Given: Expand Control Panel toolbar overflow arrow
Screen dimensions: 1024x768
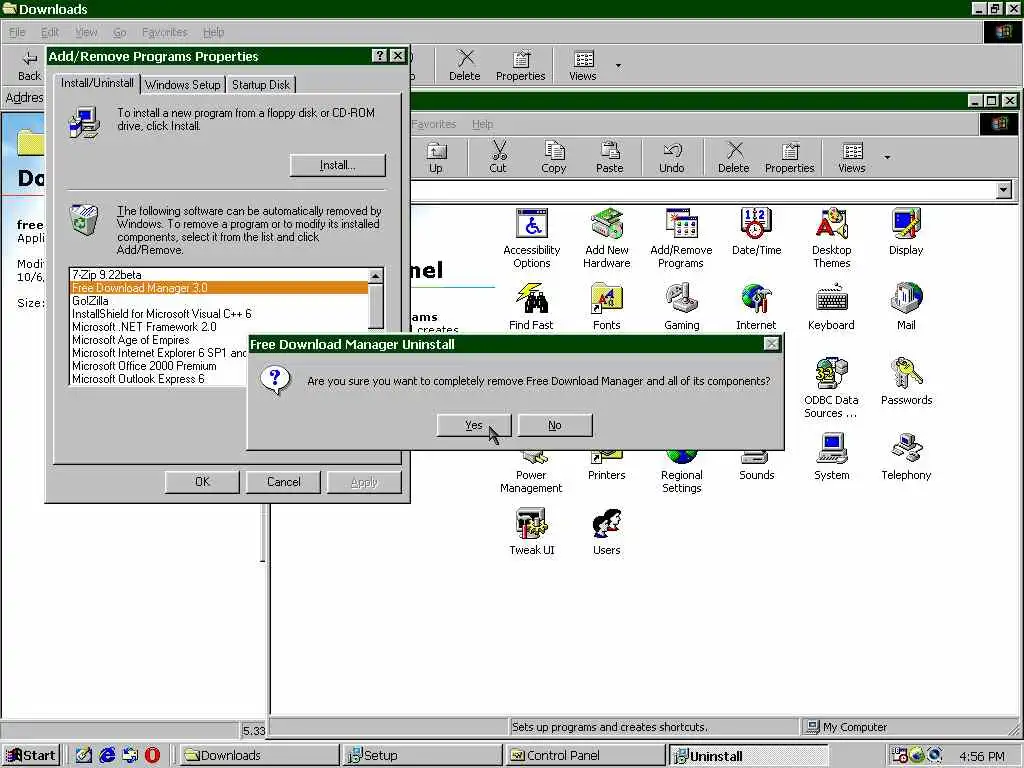Looking at the screenshot, I should click(887, 157).
